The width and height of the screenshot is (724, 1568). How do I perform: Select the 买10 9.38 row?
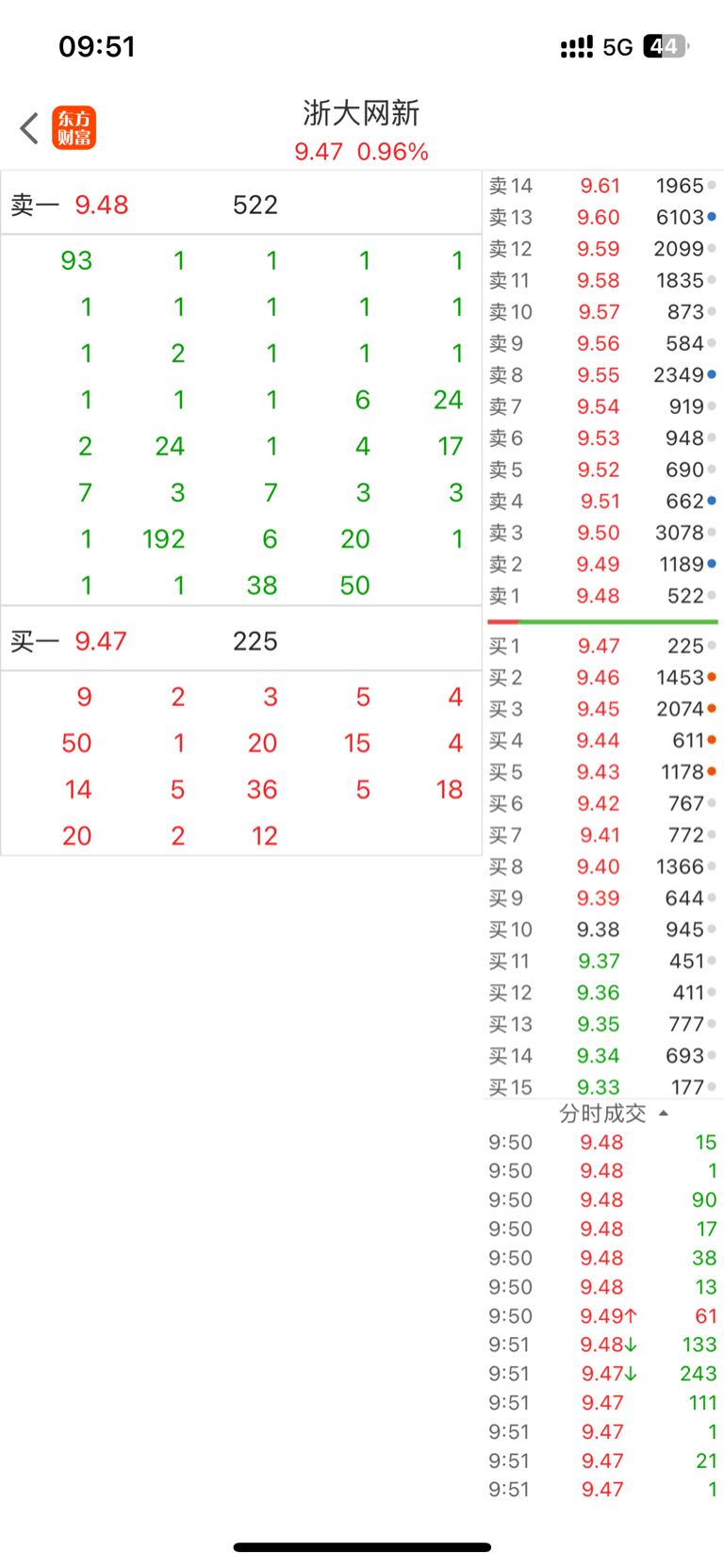(x=603, y=930)
